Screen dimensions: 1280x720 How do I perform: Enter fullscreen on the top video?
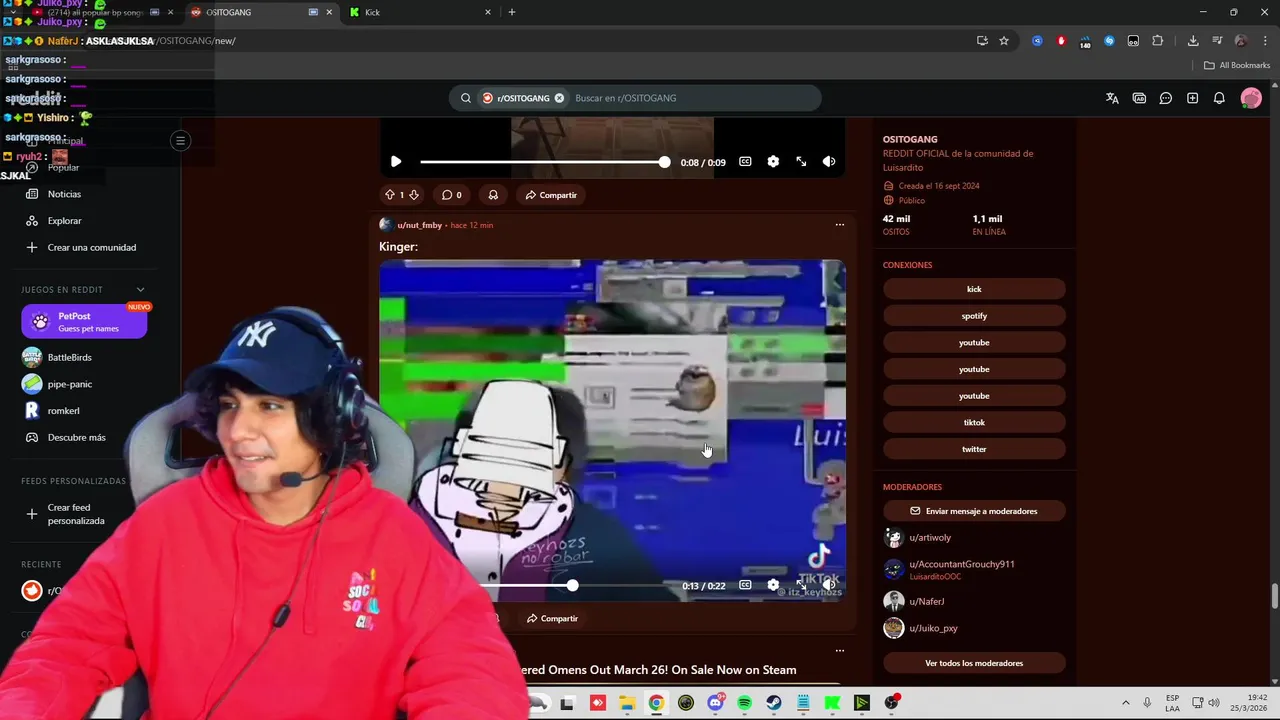tap(801, 162)
